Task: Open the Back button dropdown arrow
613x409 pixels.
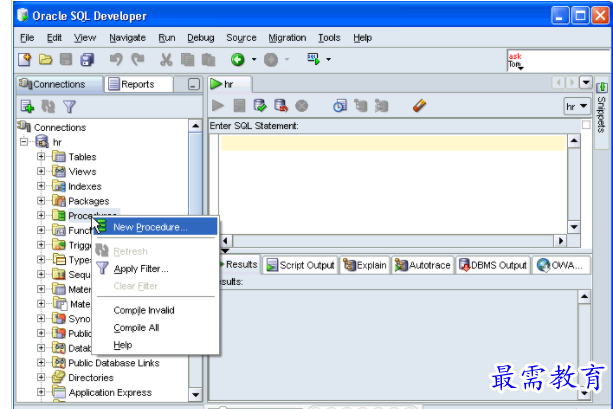Action: click(254, 59)
